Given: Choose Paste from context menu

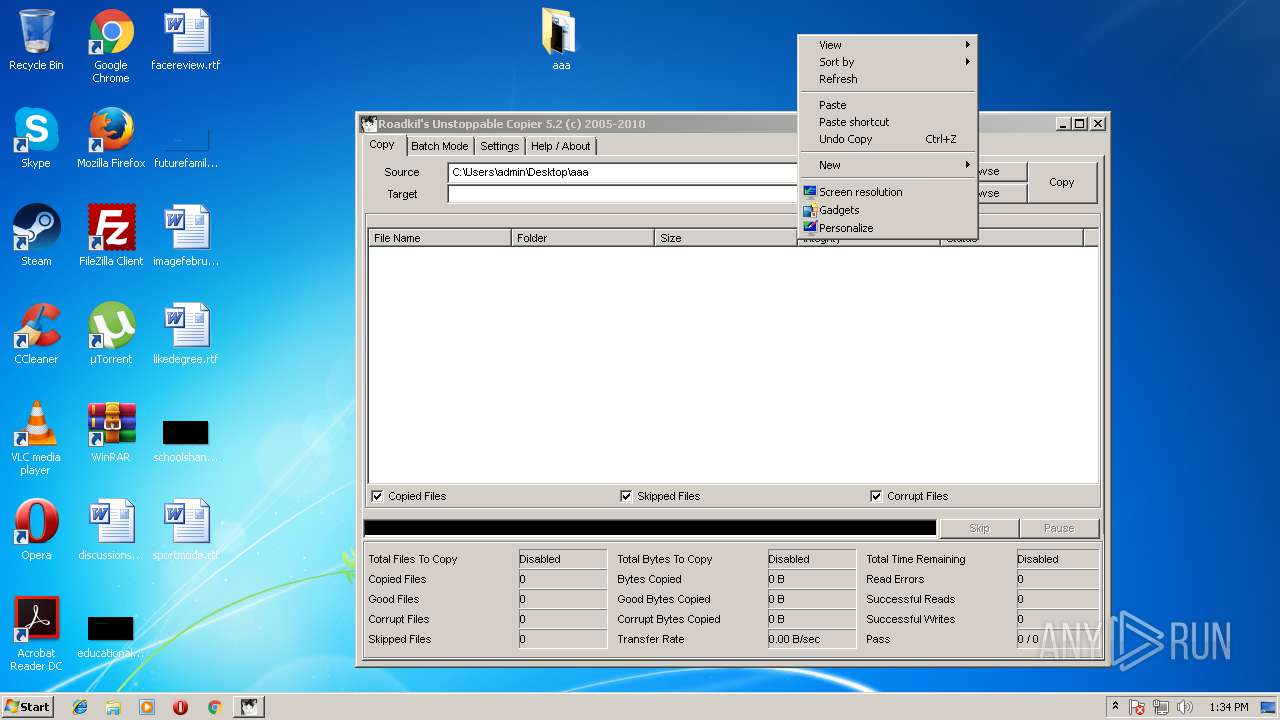Looking at the screenshot, I should pyautogui.click(x=887, y=105).
